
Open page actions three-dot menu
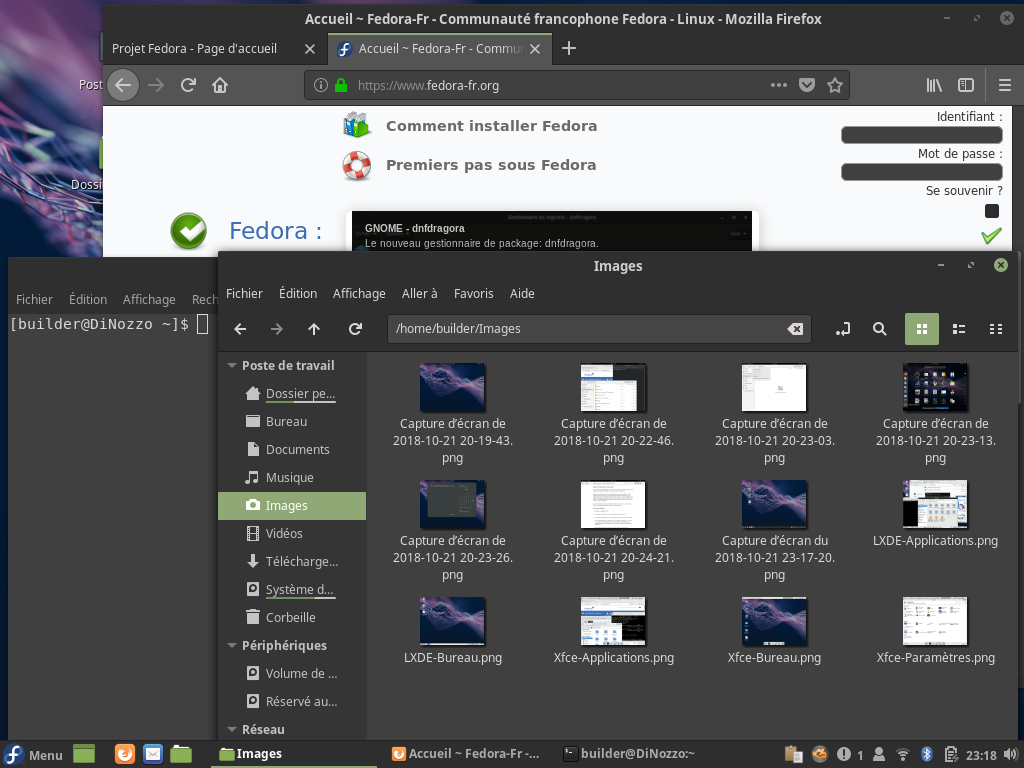(x=778, y=85)
